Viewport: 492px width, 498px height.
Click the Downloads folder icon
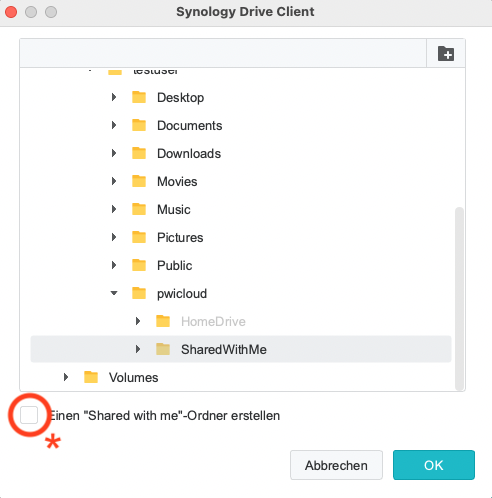139,153
